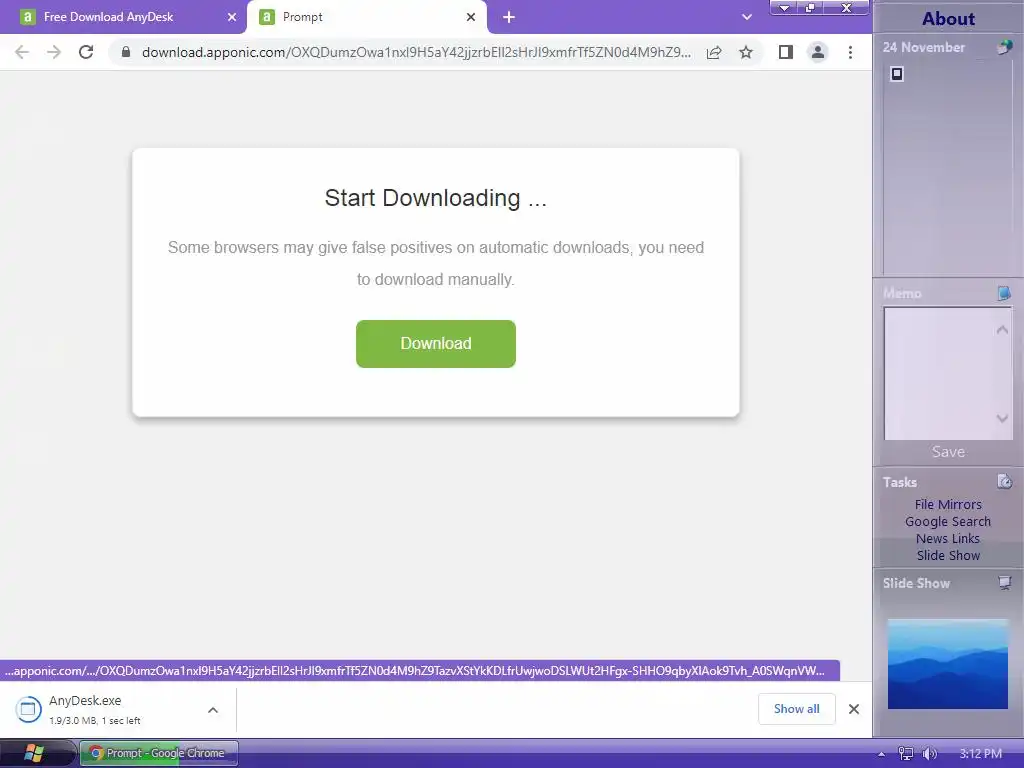The image size is (1024, 768).
Task: Bookmark this page with the star icon
Action: click(746, 52)
